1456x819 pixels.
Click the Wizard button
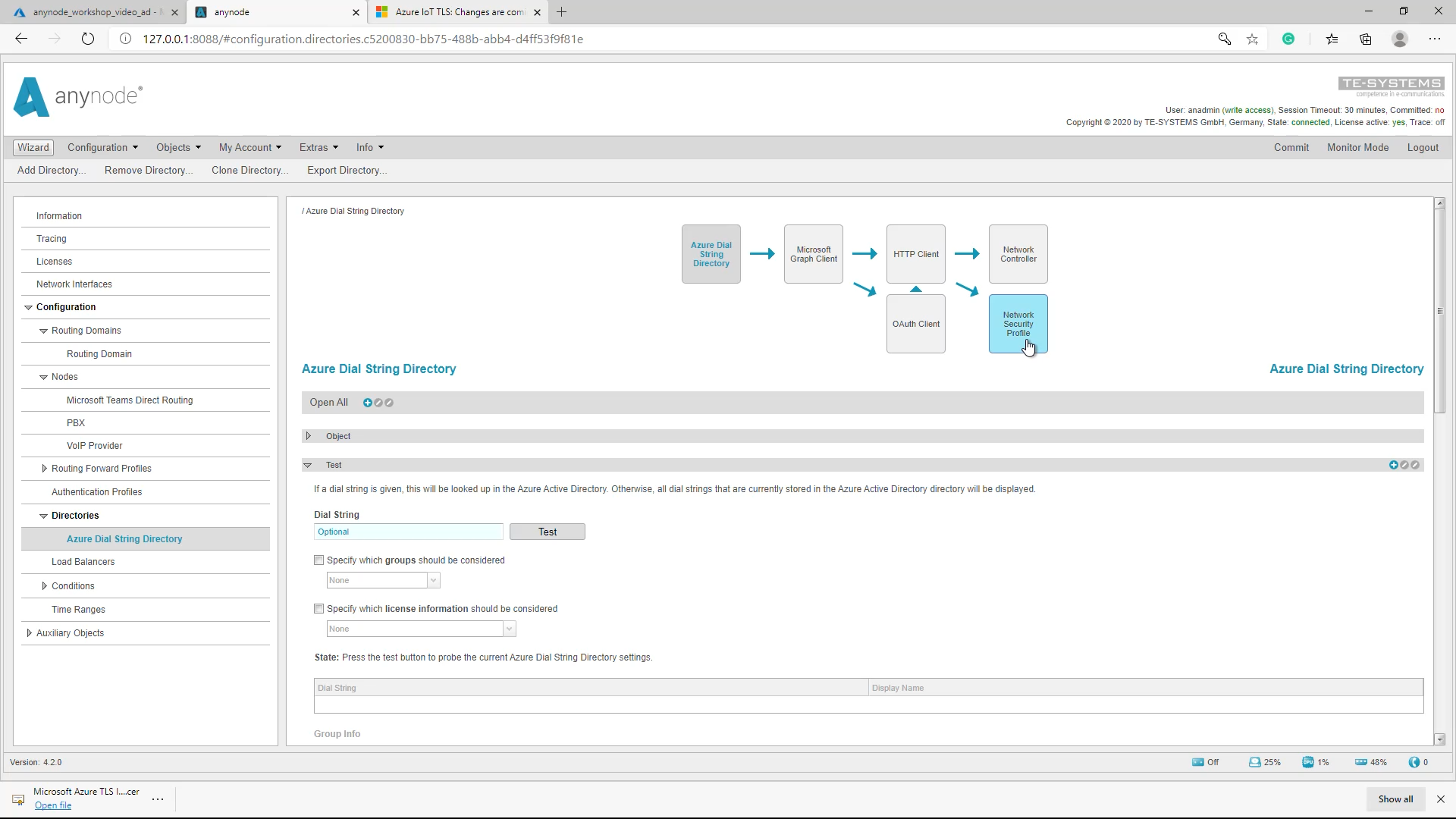coord(33,148)
